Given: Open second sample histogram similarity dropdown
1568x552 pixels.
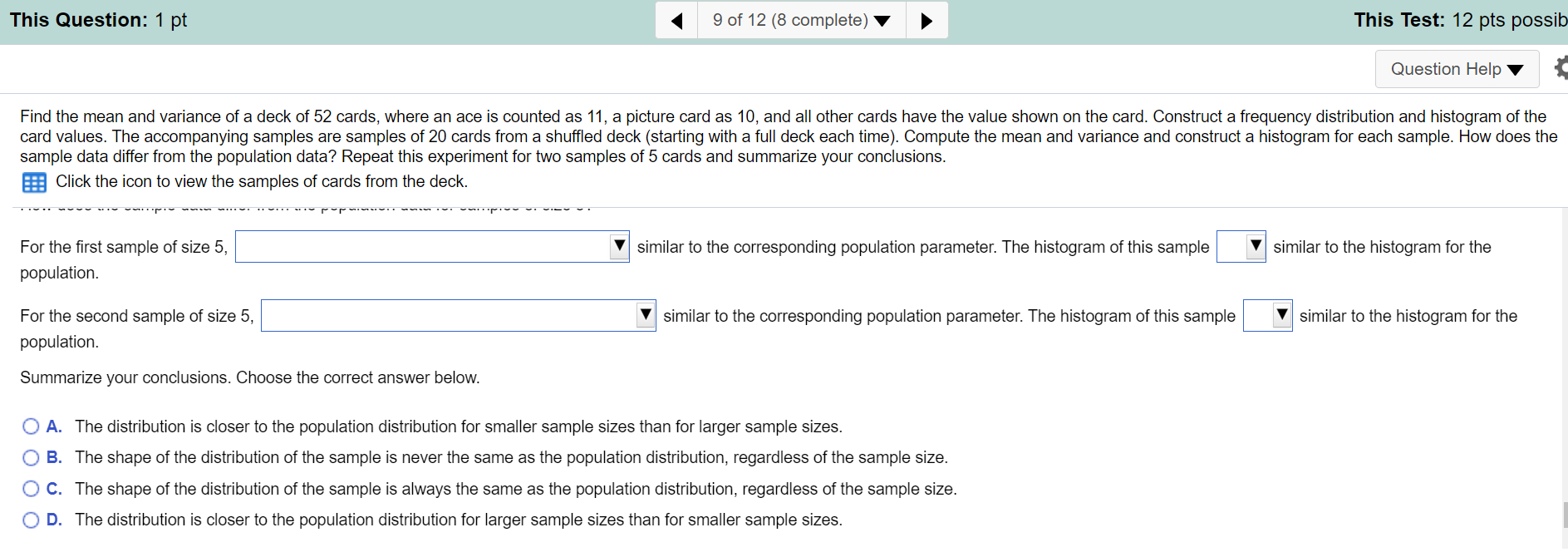Looking at the screenshot, I should (1267, 316).
